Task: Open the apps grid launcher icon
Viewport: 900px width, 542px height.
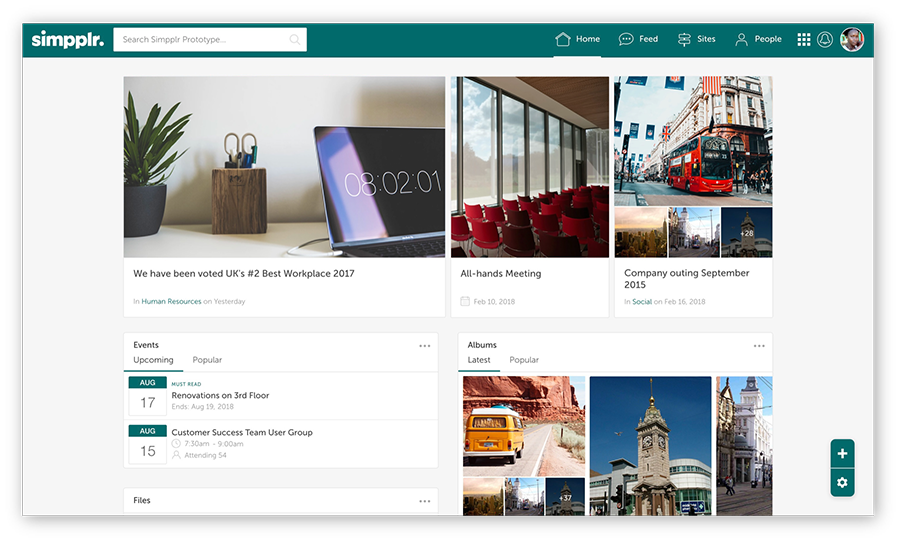Action: coord(804,39)
